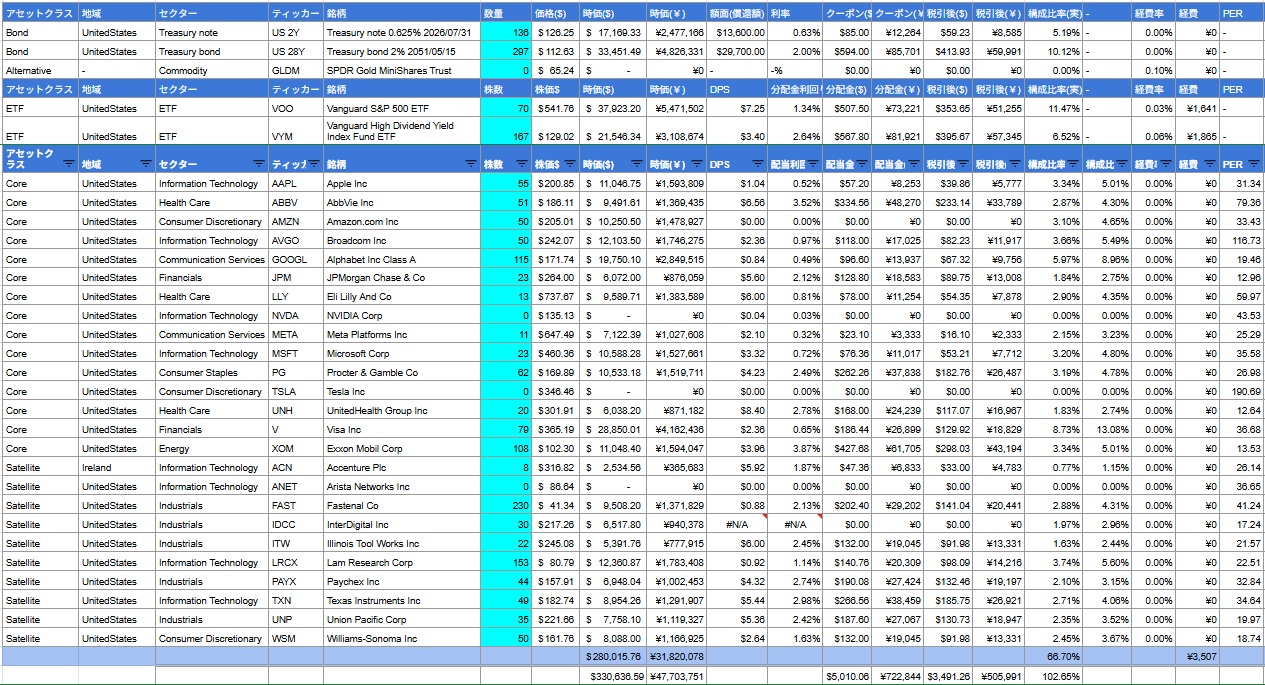Viewport: 1265px width, 685px height.
Task: Select the Ireland region cell
Action: point(117,468)
